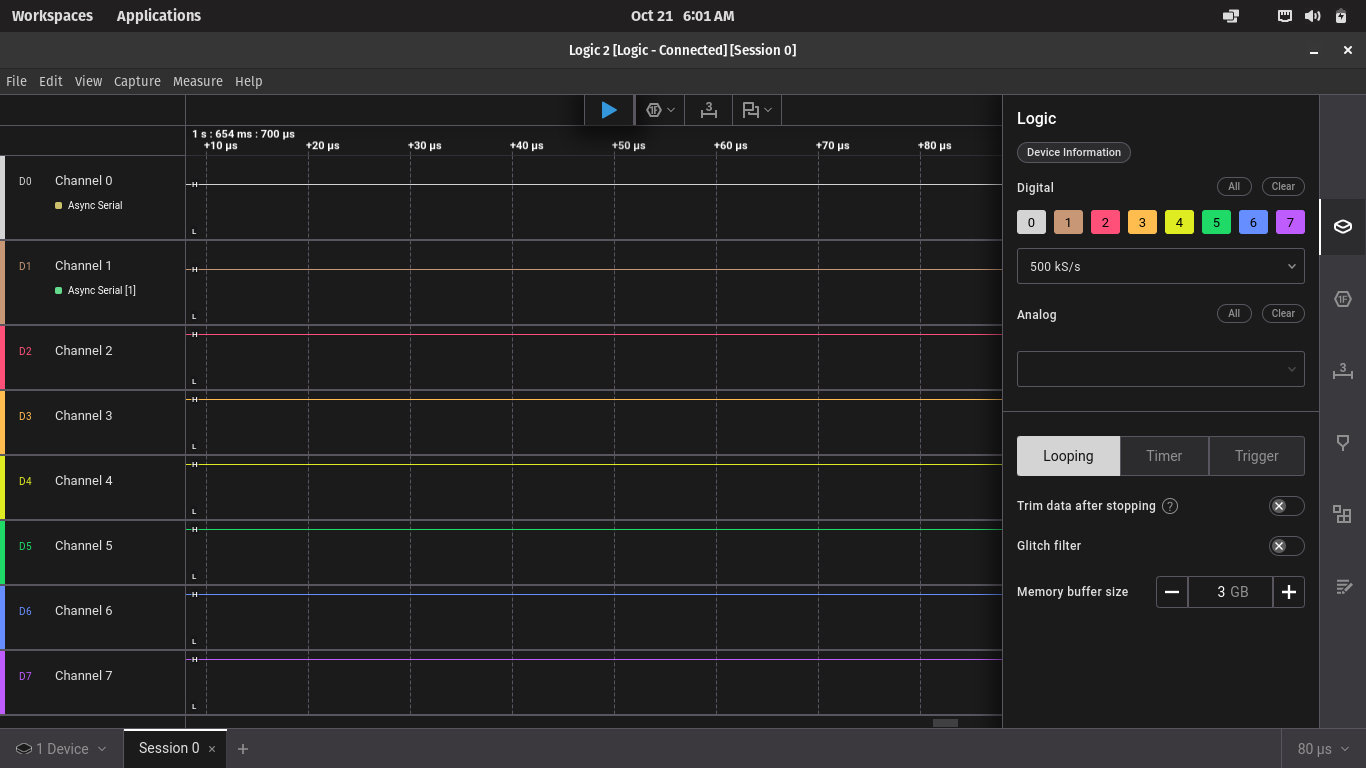This screenshot has width=1366, height=768.
Task: Open the Extensions panel in sidebar
Action: [x=1342, y=514]
